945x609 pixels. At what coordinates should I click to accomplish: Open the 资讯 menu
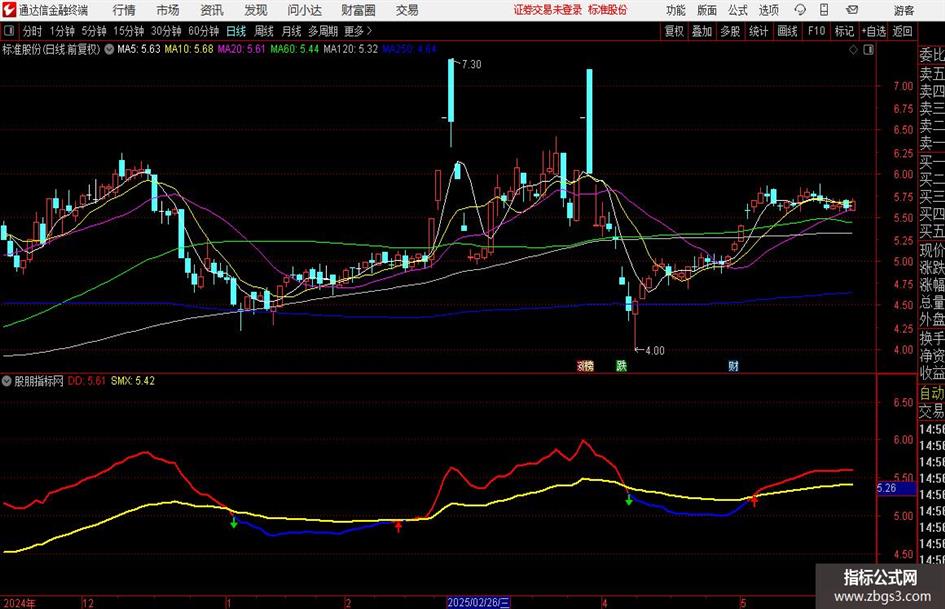[x=212, y=10]
